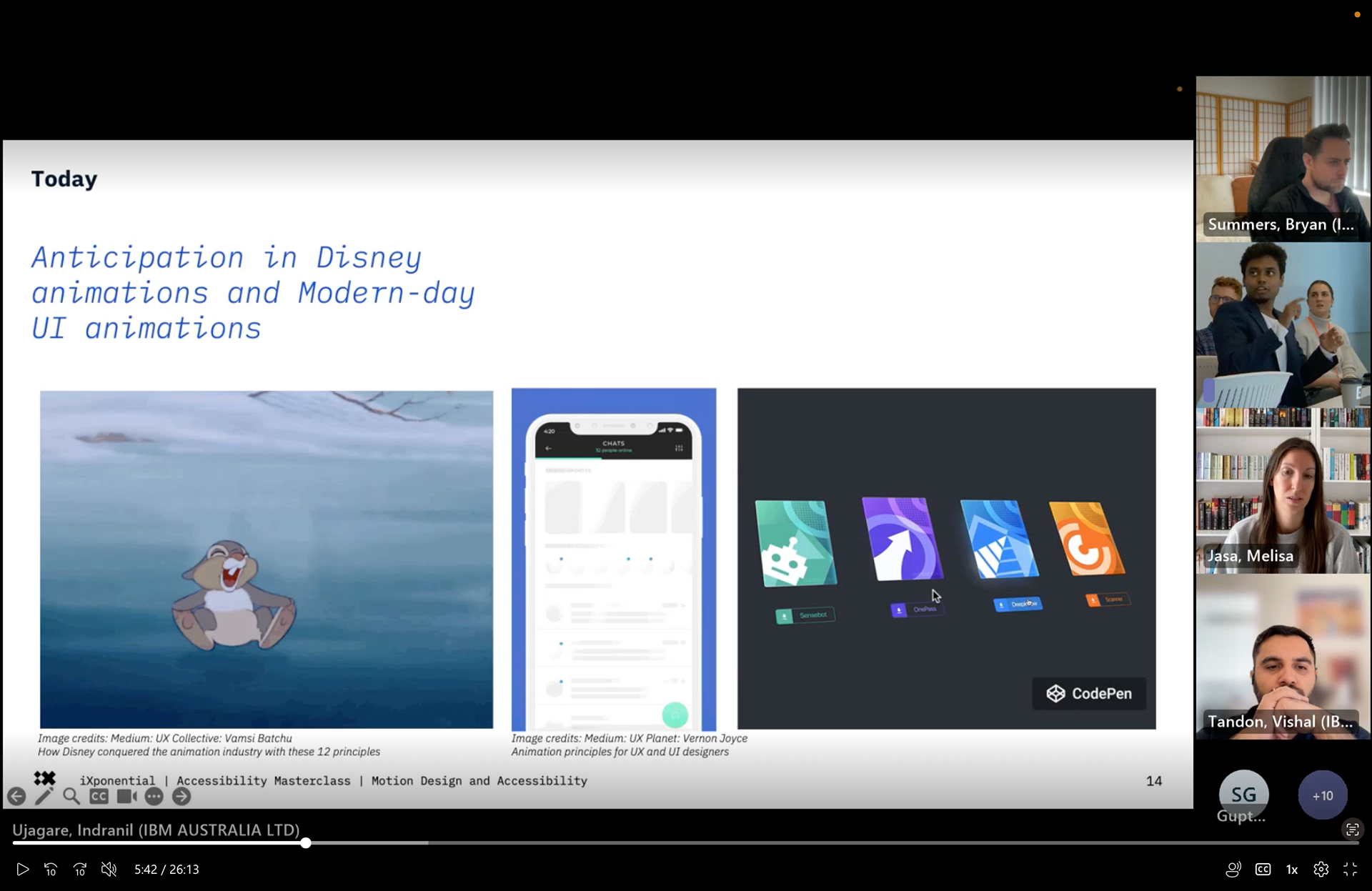Image resolution: width=1372 pixels, height=891 pixels.
Task: Toggle slide show subtitles CC button
Action: tap(99, 797)
